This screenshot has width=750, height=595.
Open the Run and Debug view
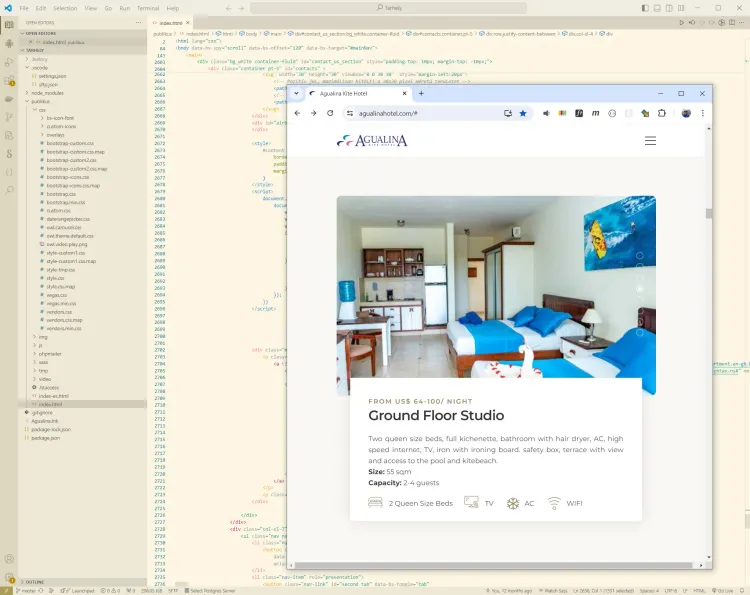tap(9, 62)
